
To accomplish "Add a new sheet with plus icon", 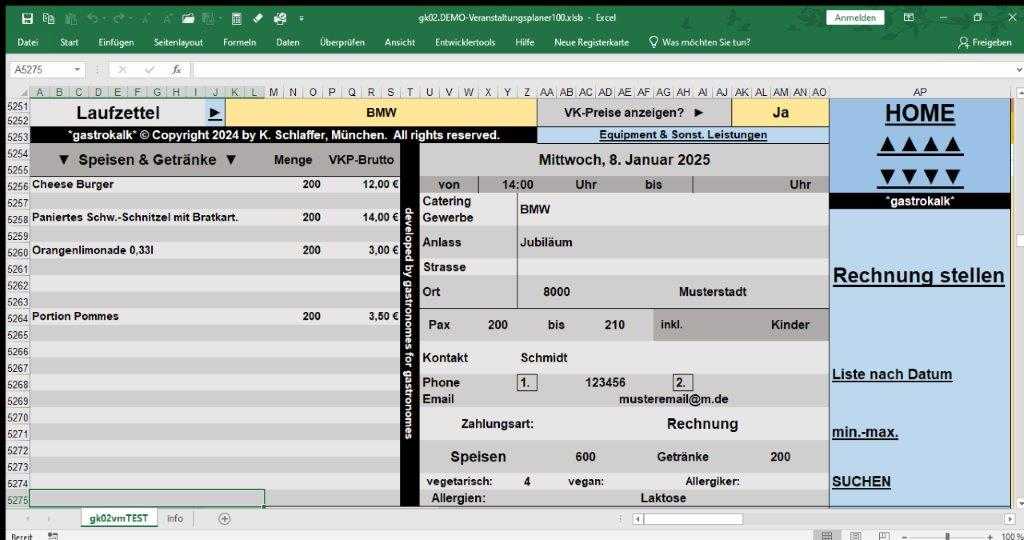I will tap(224, 518).
